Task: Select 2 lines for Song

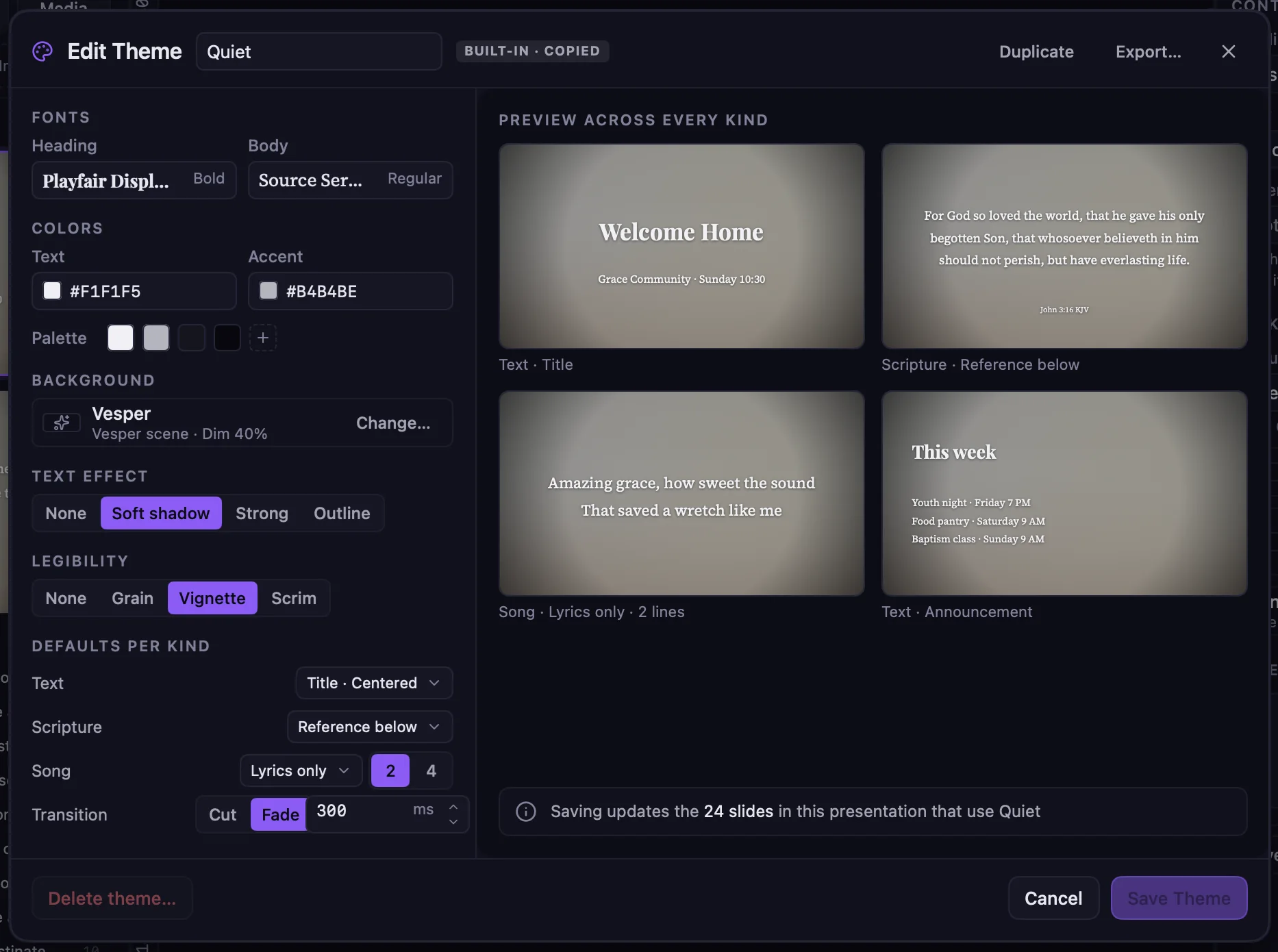Action: tap(390, 771)
